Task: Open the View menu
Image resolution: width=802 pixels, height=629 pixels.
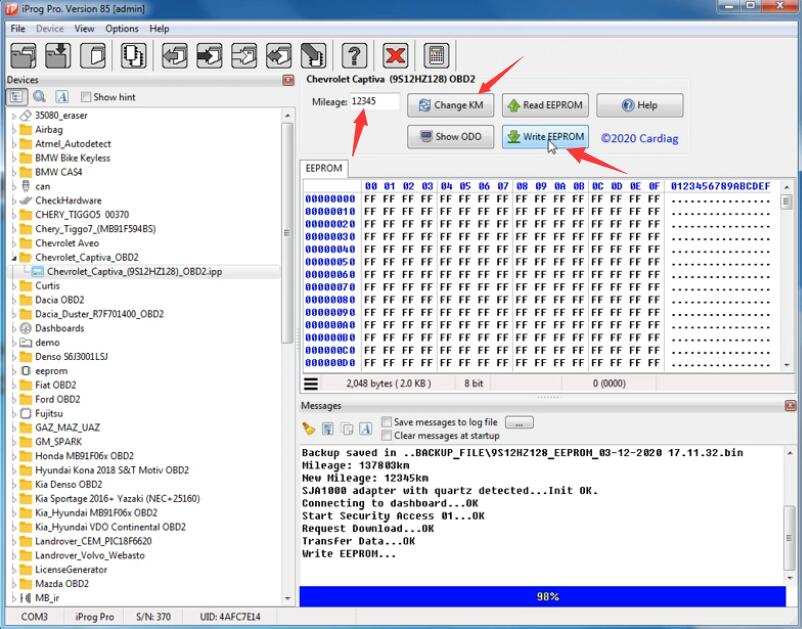Action: (x=84, y=29)
